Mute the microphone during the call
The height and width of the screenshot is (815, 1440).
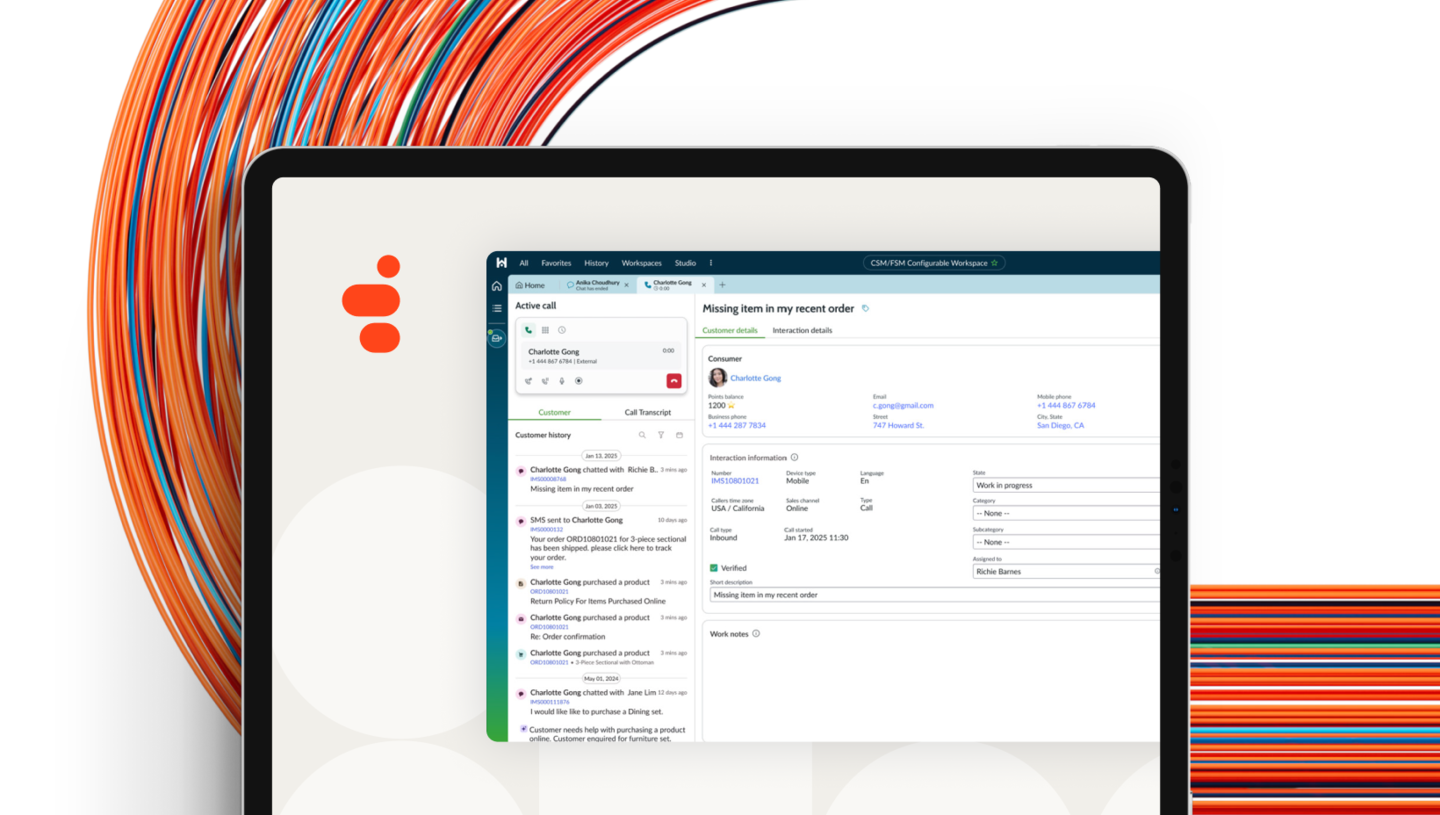click(561, 381)
